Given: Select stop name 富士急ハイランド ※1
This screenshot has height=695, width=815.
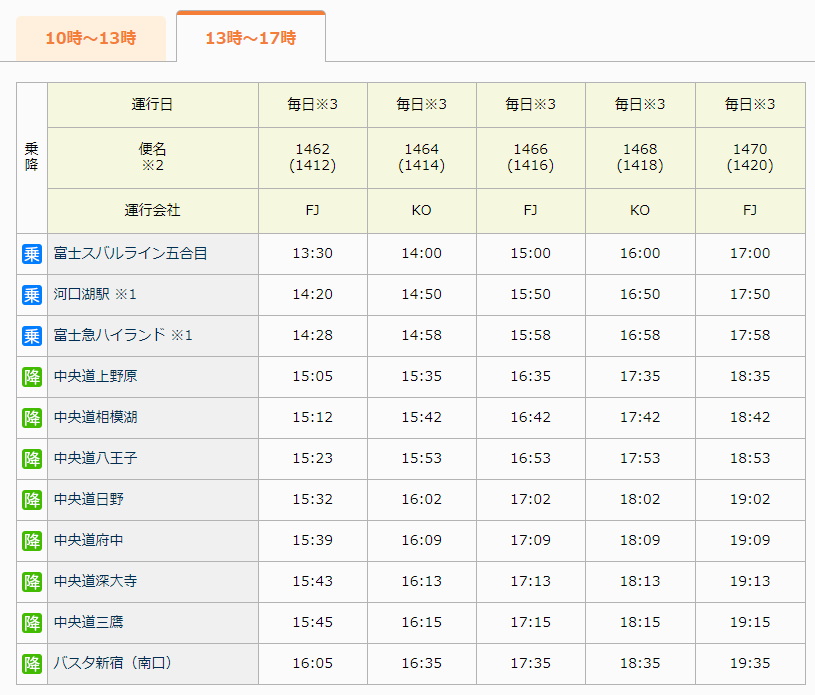Looking at the screenshot, I should click(x=123, y=335).
